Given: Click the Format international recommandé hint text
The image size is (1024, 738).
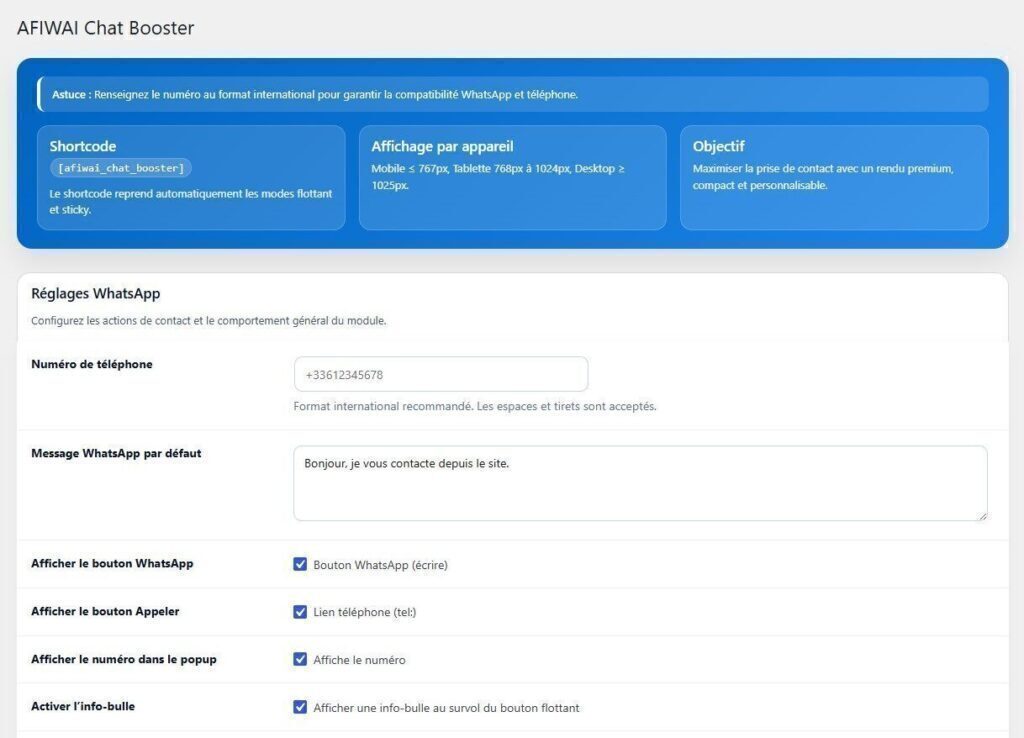Looking at the screenshot, I should [475, 406].
